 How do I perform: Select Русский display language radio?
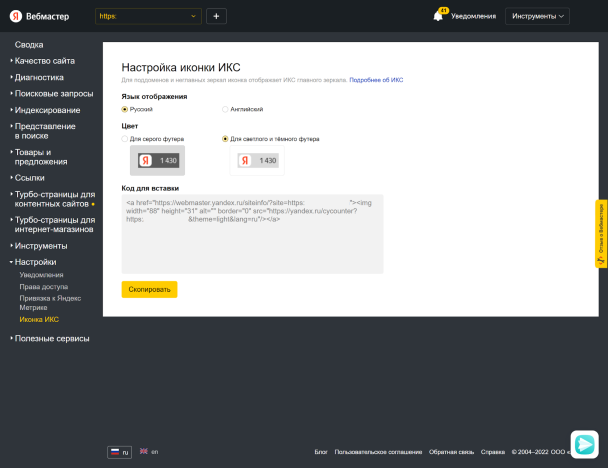tap(125, 108)
